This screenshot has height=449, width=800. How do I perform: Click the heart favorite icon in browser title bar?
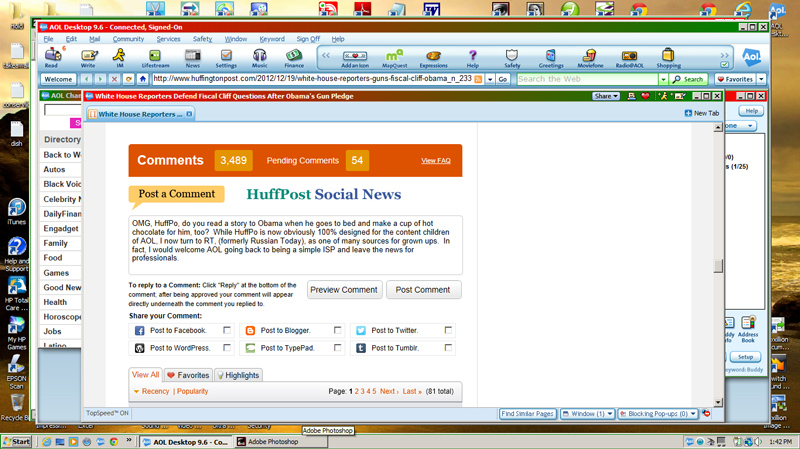[x=645, y=96]
